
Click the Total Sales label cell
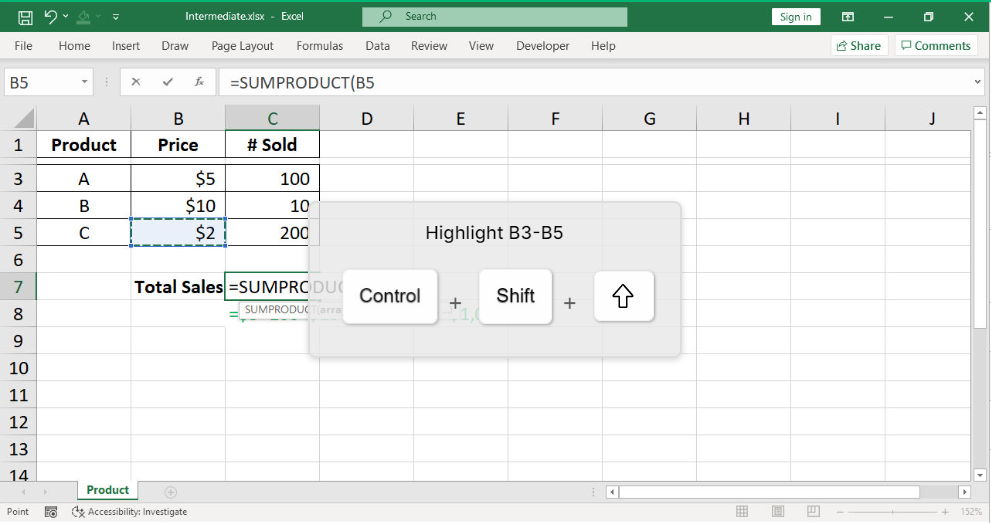[x=178, y=287]
